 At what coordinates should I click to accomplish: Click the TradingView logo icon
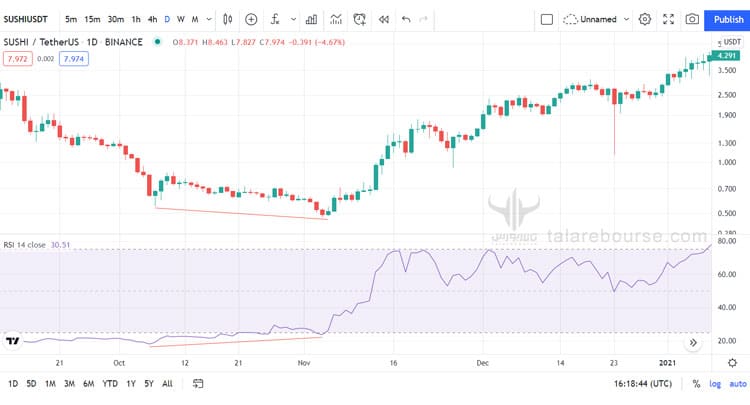tap(13, 341)
